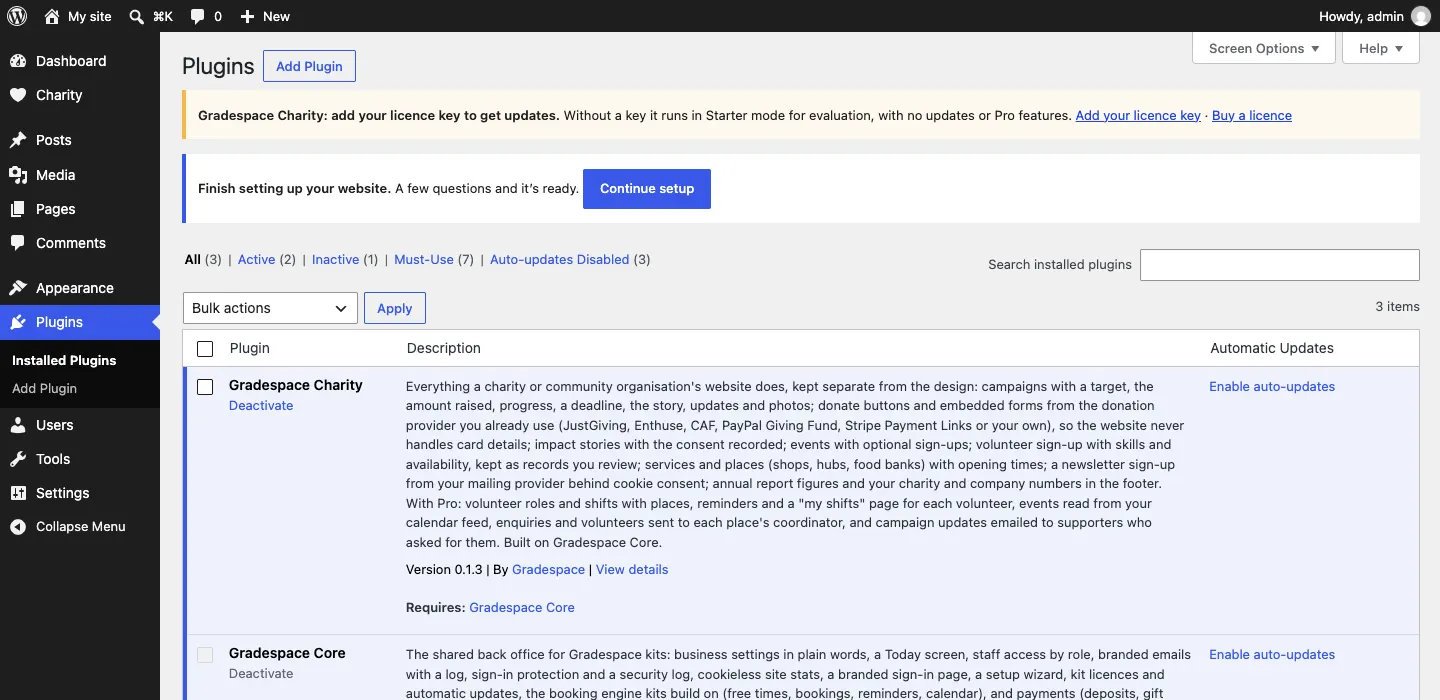Screen dimensions: 1440x700
Task: Click the Comments icon in sidebar
Action: 18,243
